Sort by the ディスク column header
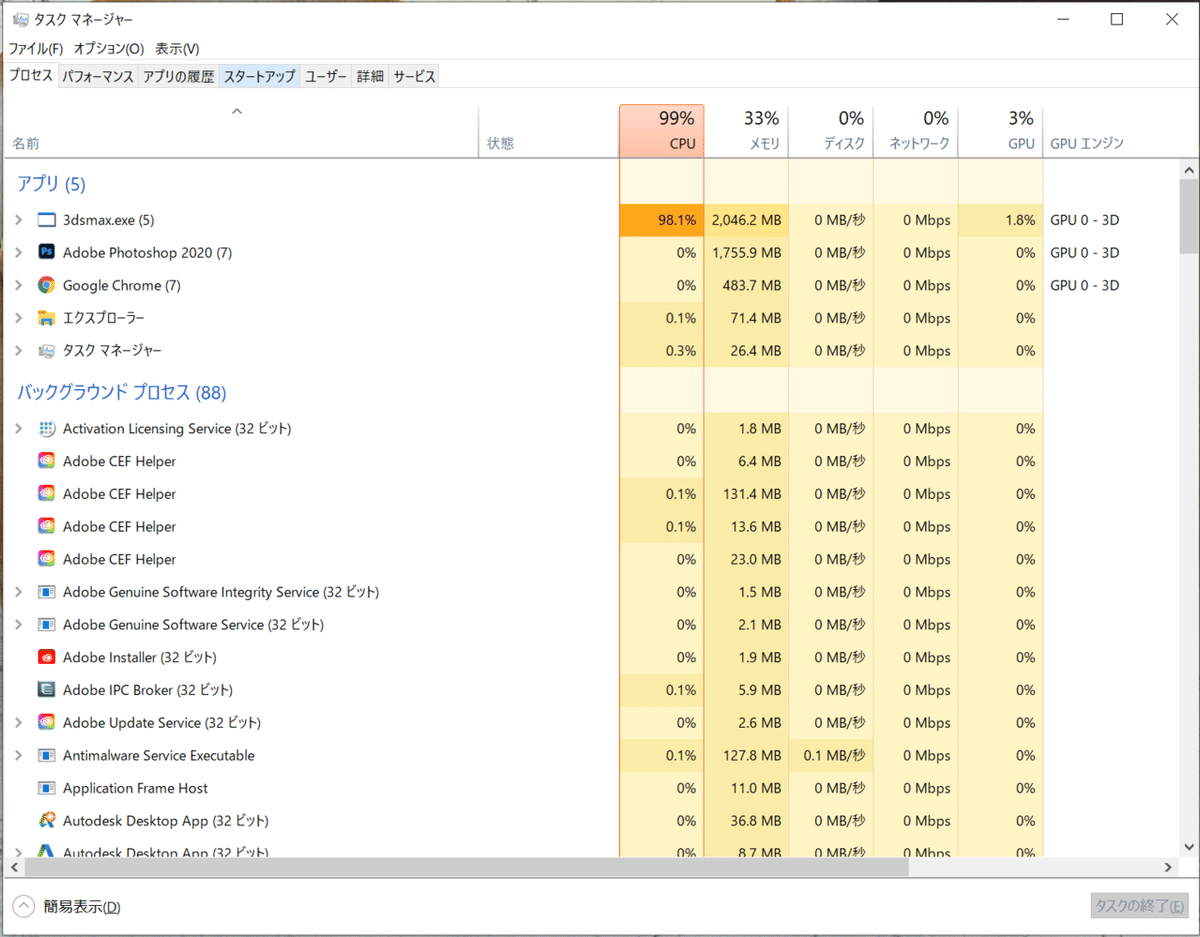This screenshot has height=937, width=1200. click(831, 131)
